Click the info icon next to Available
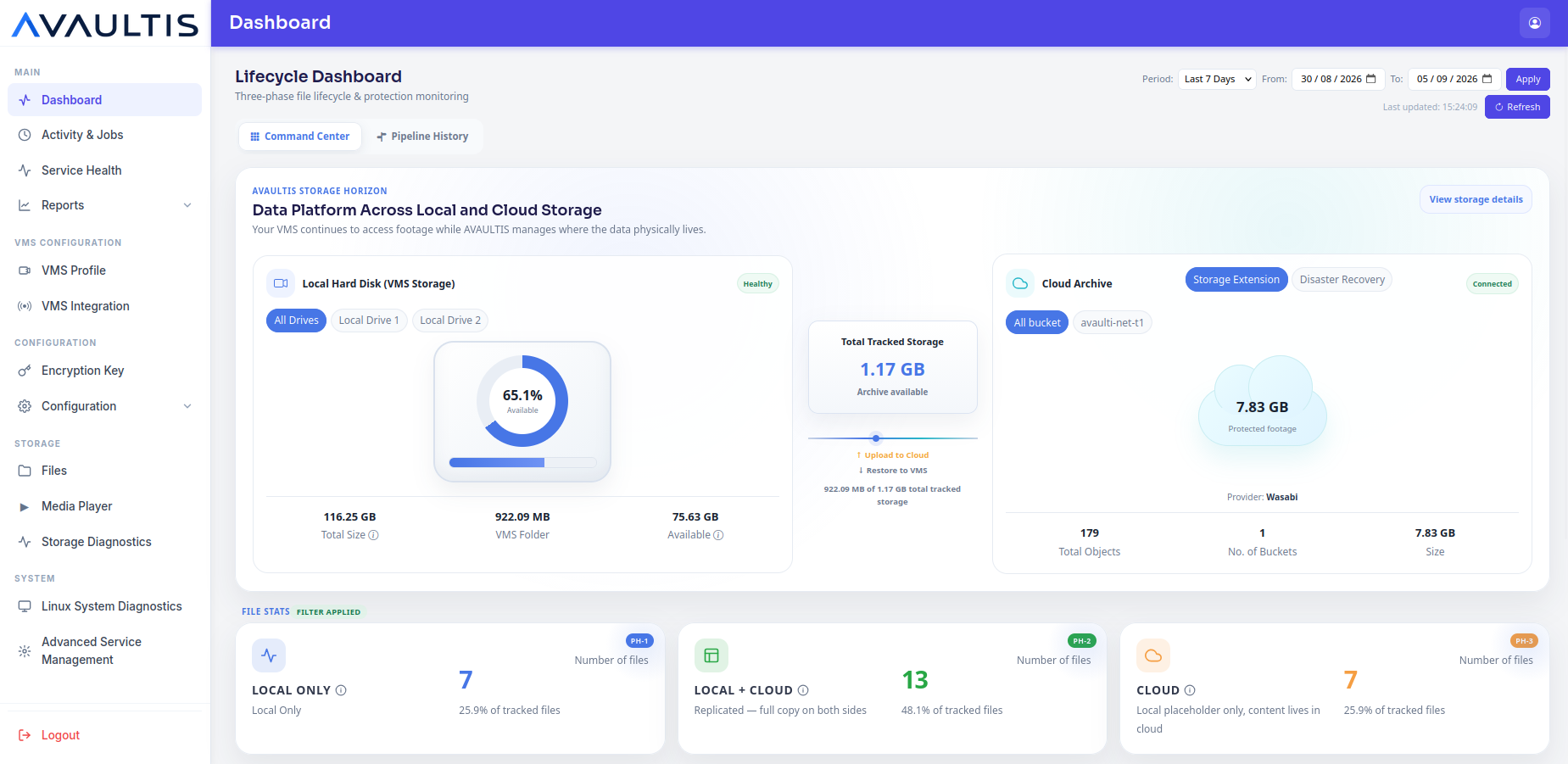The image size is (1568, 764). point(718,535)
